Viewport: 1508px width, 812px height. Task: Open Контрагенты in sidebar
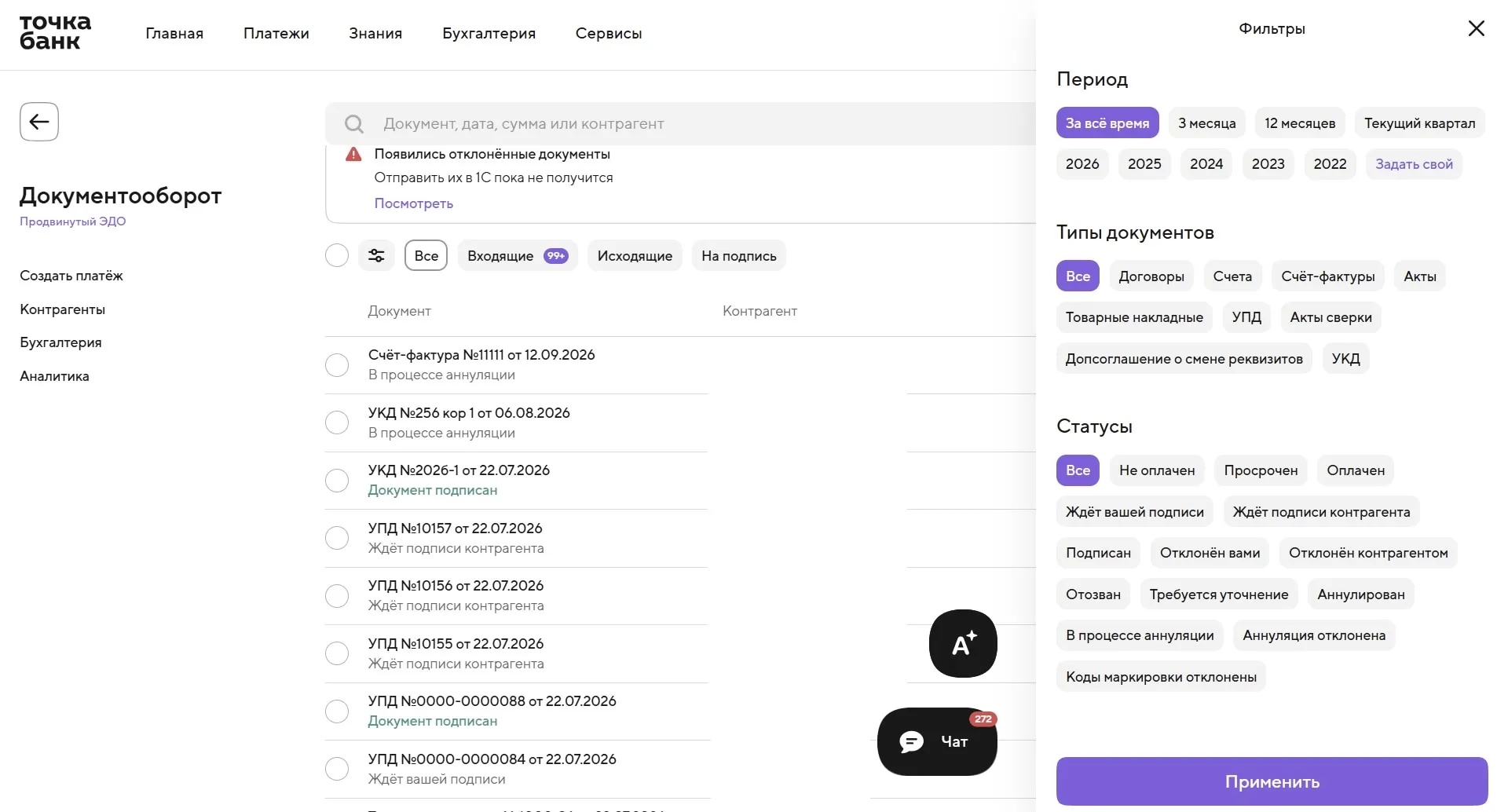coord(63,309)
